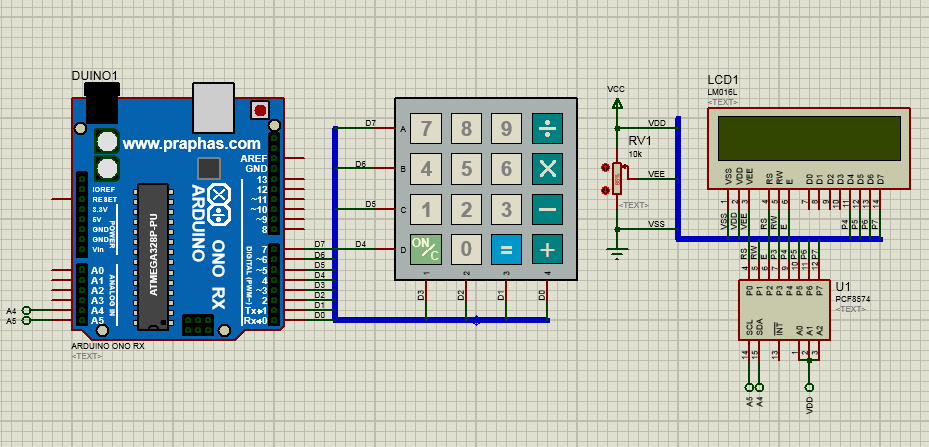Click the divide key on keypad
This screenshot has height=447, width=929.
click(547, 129)
